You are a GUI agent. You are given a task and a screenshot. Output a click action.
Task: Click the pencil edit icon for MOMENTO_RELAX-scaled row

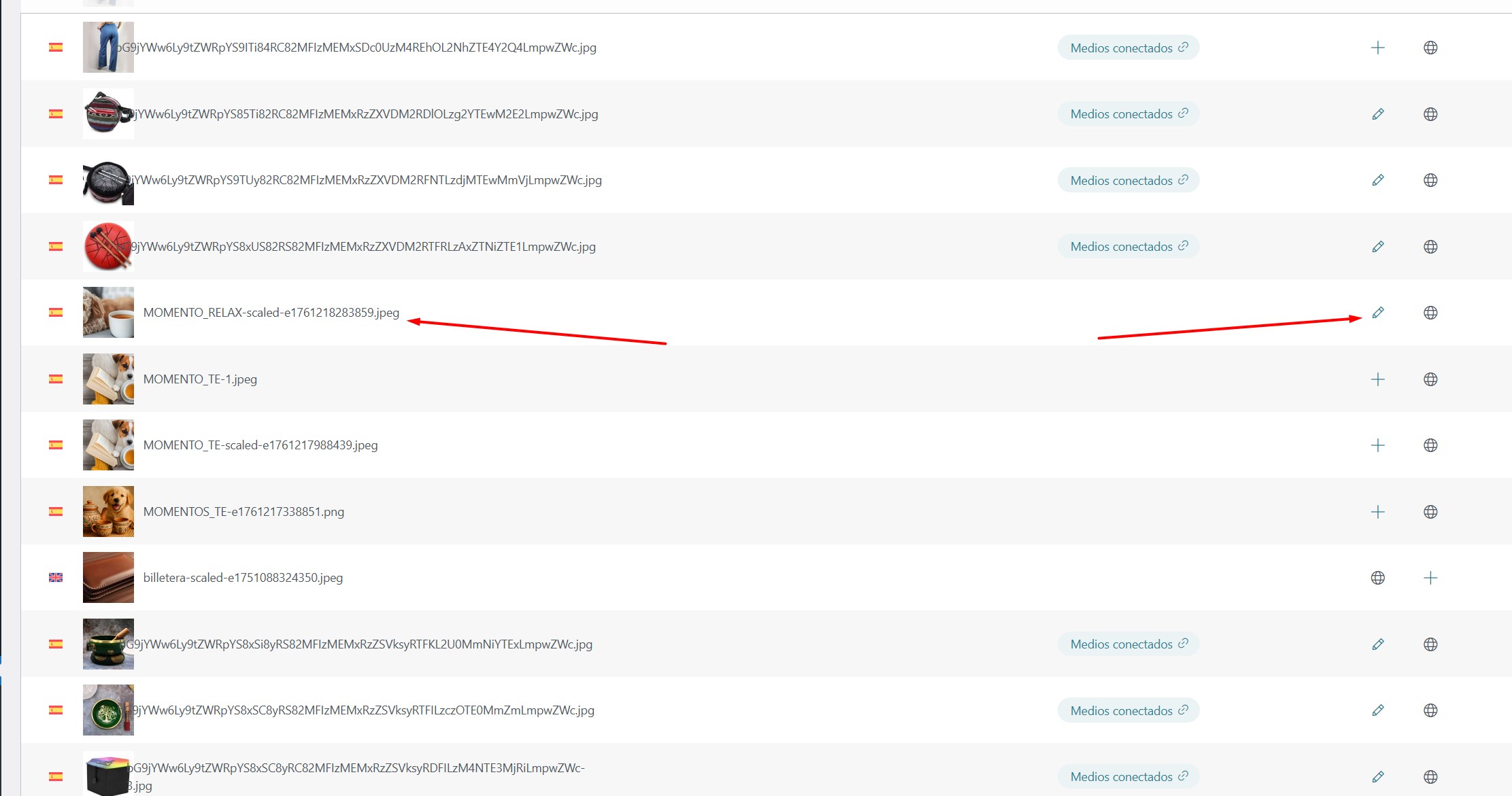[x=1377, y=313]
